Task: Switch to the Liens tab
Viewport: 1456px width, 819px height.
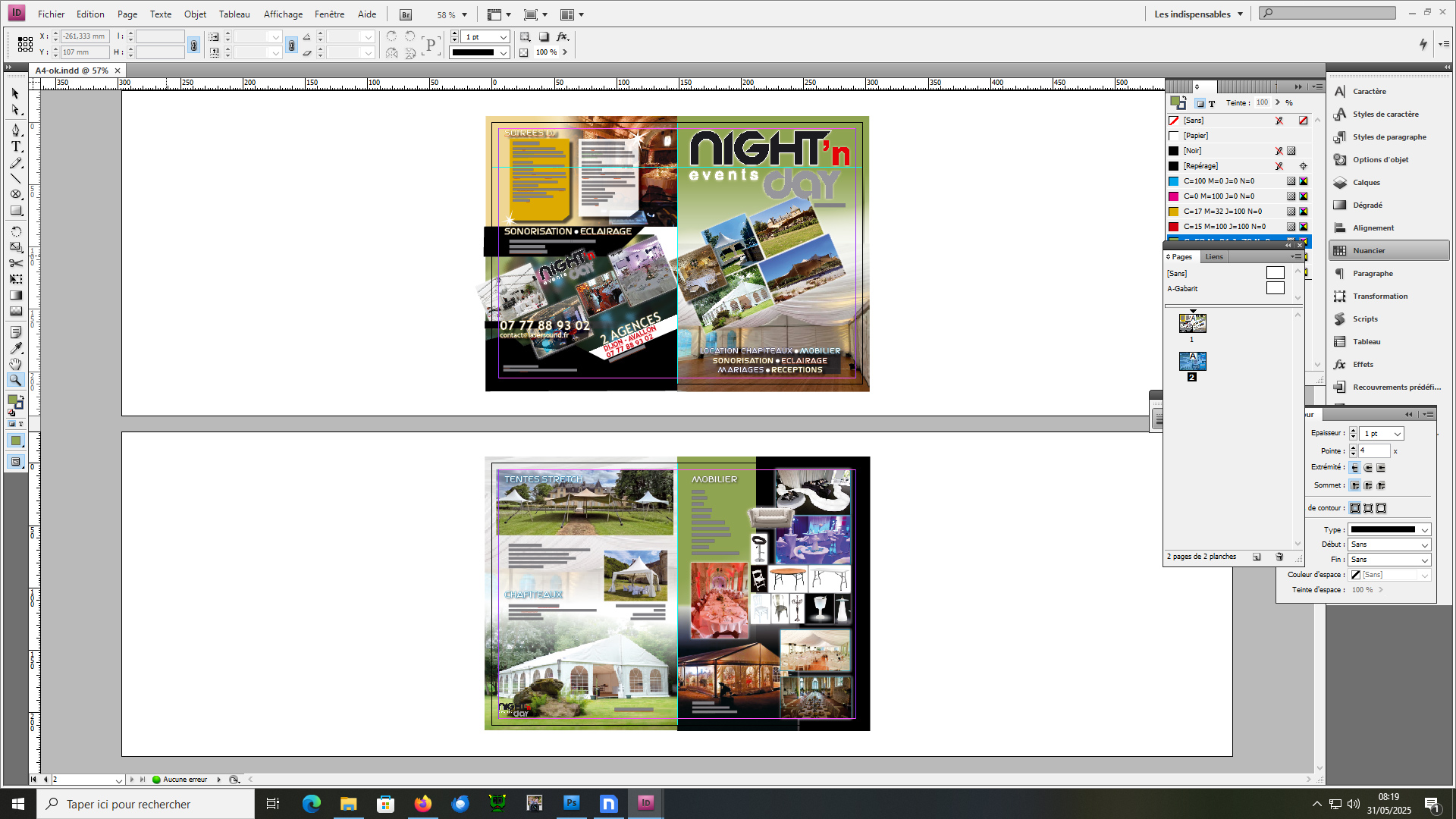Action: pos(1214,257)
